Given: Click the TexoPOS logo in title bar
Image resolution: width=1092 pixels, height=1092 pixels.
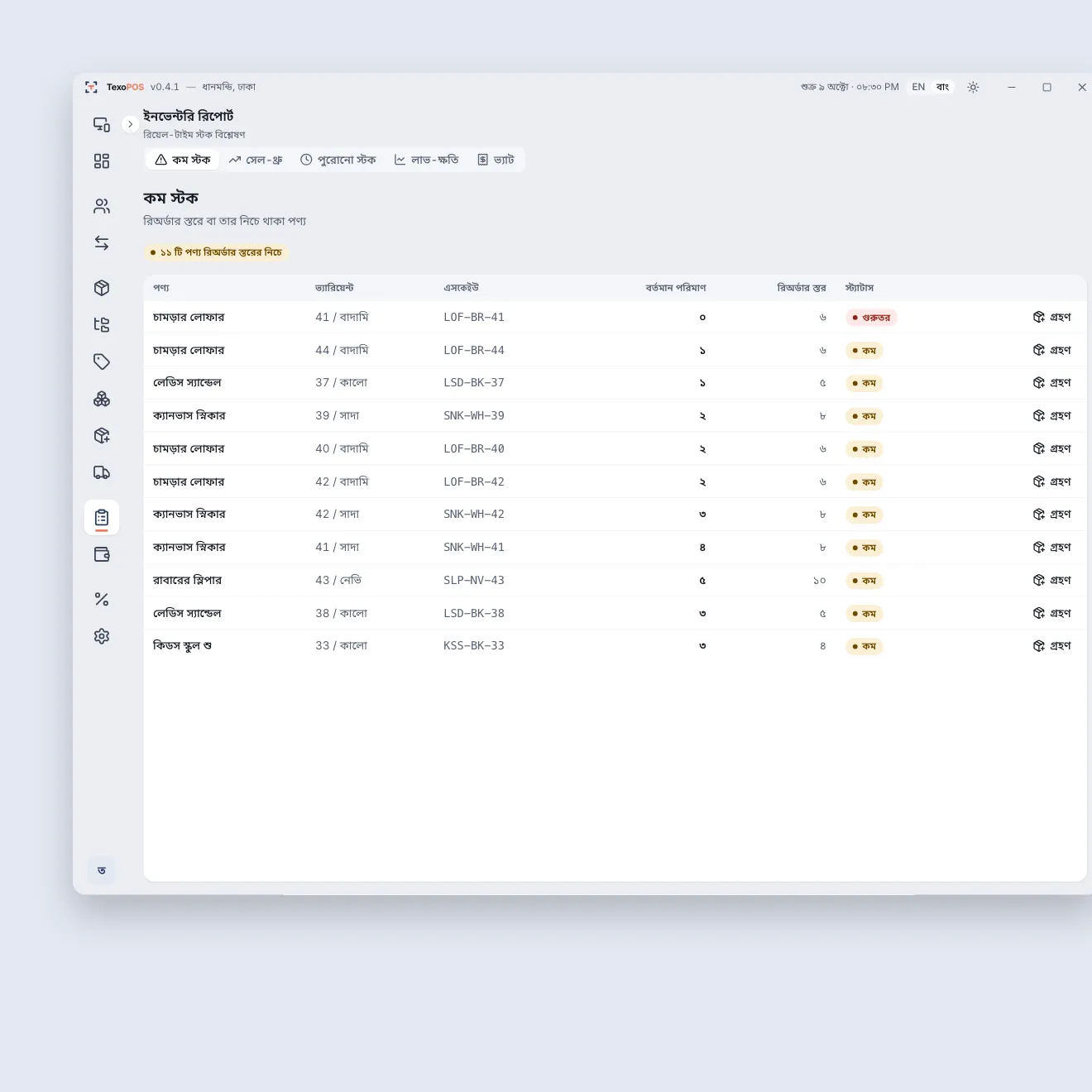Looking at the screenshot, I should point(91,87).
